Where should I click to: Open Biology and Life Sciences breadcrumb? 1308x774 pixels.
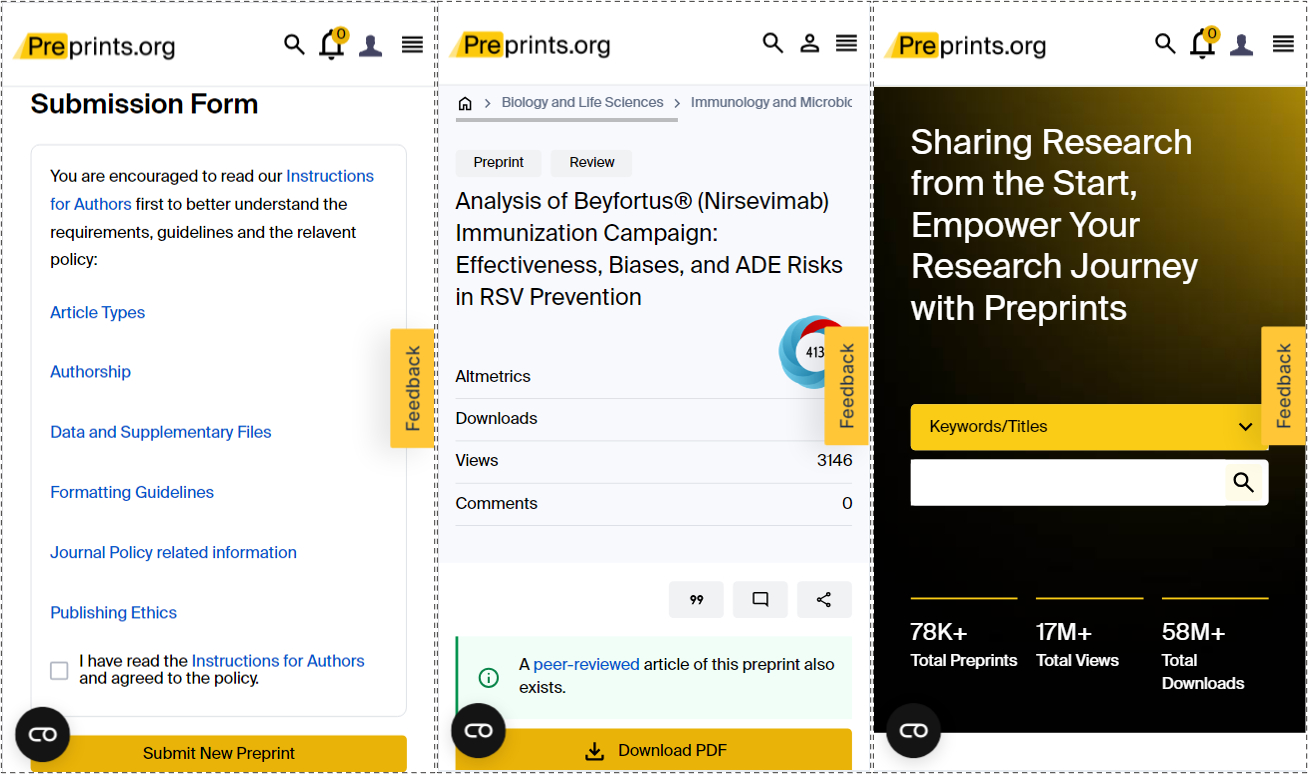582,102
